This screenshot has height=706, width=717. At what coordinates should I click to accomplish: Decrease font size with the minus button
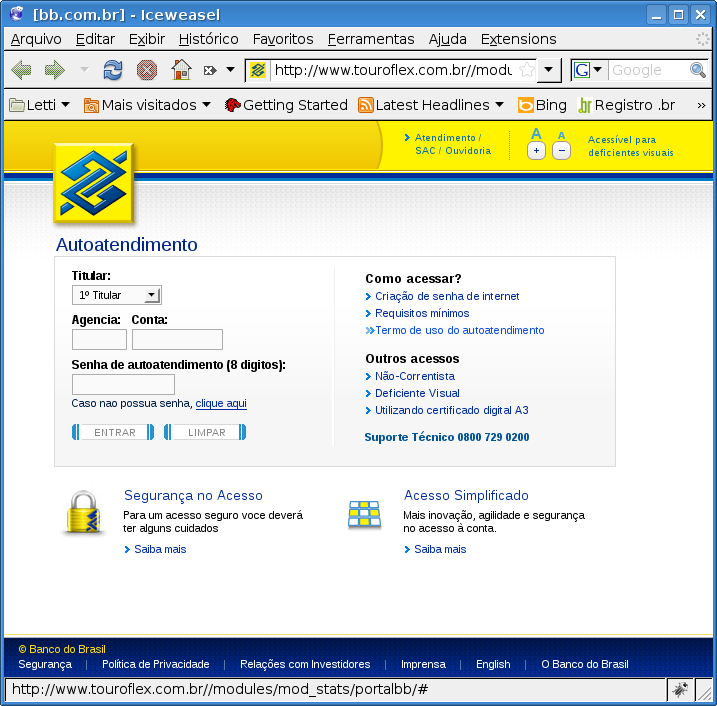(562, 150)
